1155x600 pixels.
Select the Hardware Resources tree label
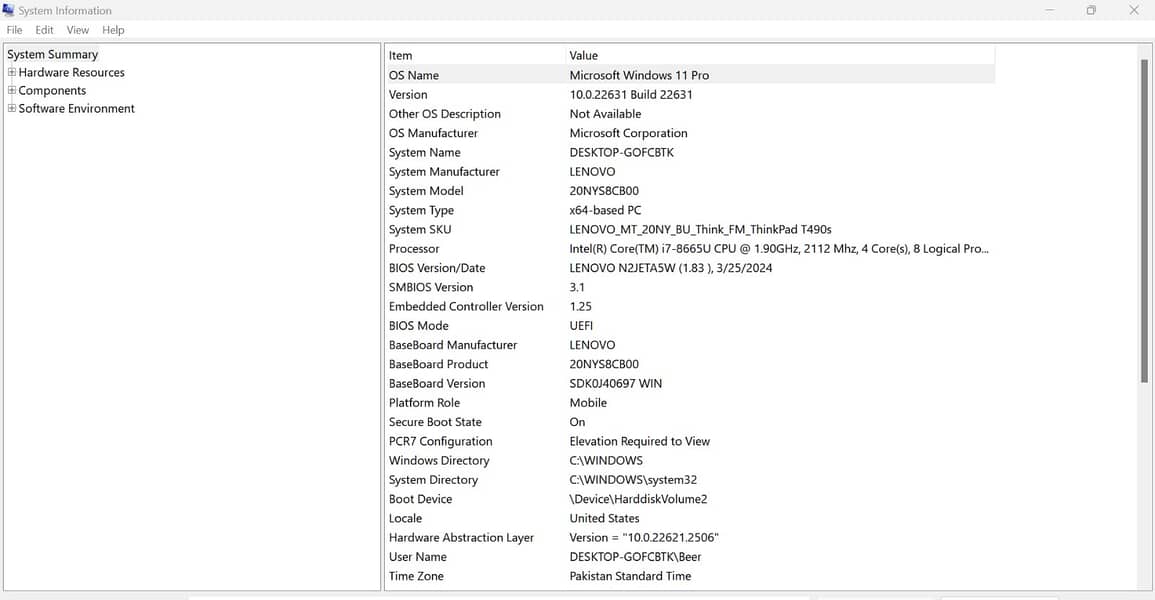tap(71, 72)
